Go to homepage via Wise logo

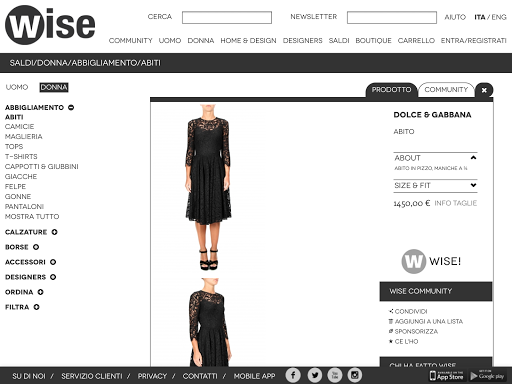pos(50,25)
